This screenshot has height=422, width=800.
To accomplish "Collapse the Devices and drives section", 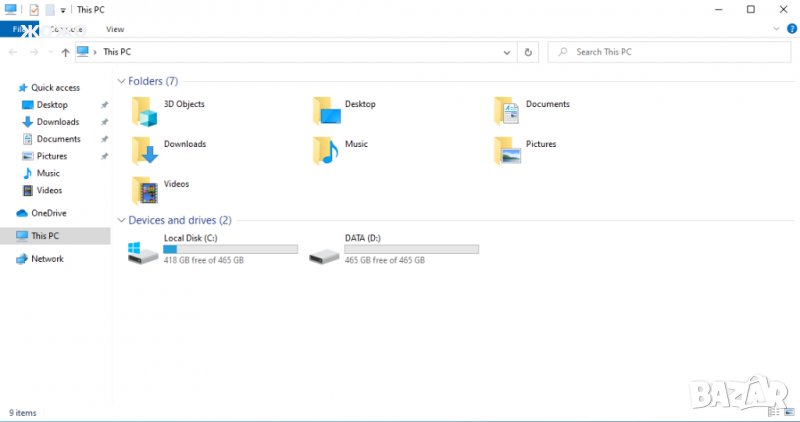I will point(122,220).
